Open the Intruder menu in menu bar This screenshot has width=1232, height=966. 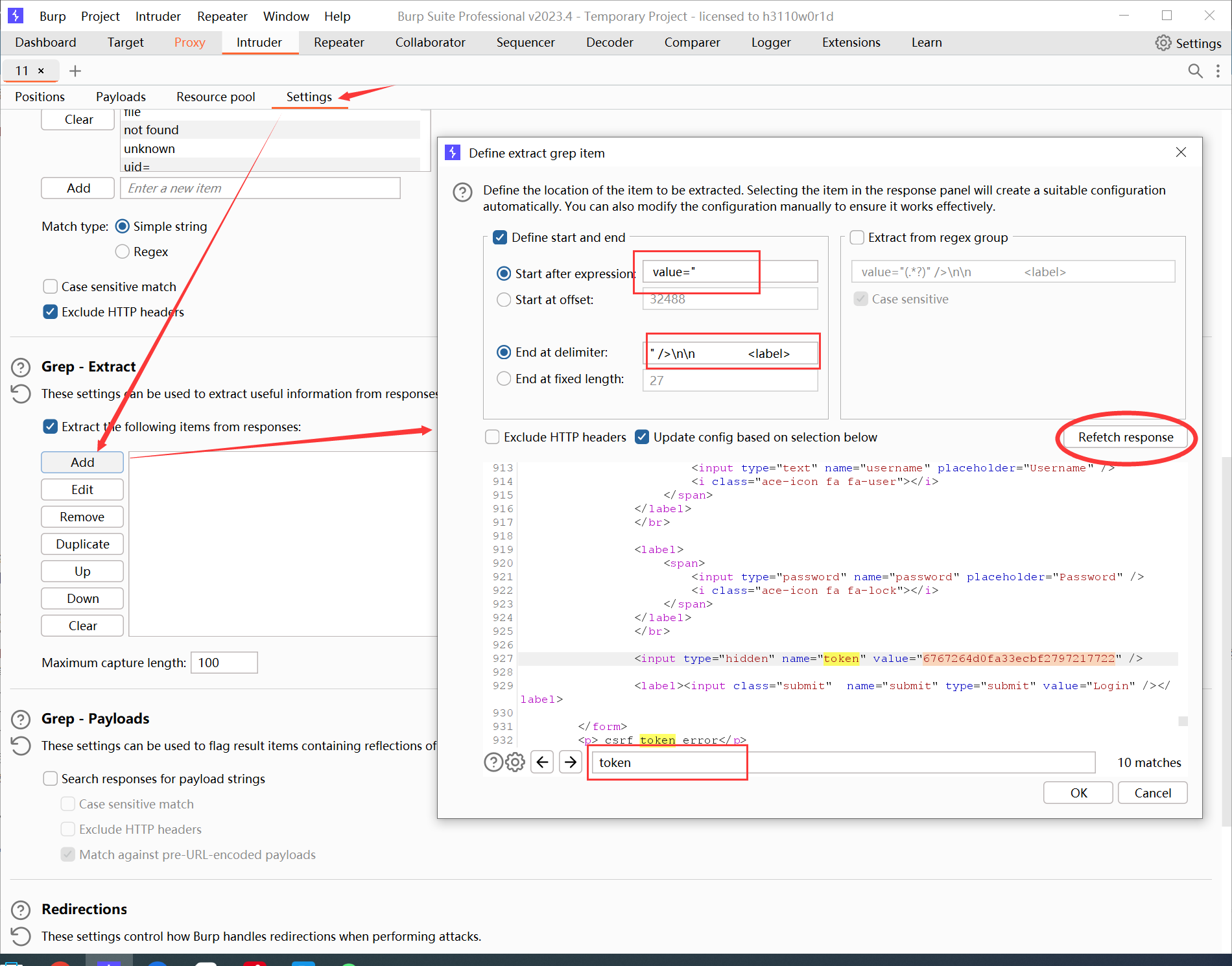[158, 16]
